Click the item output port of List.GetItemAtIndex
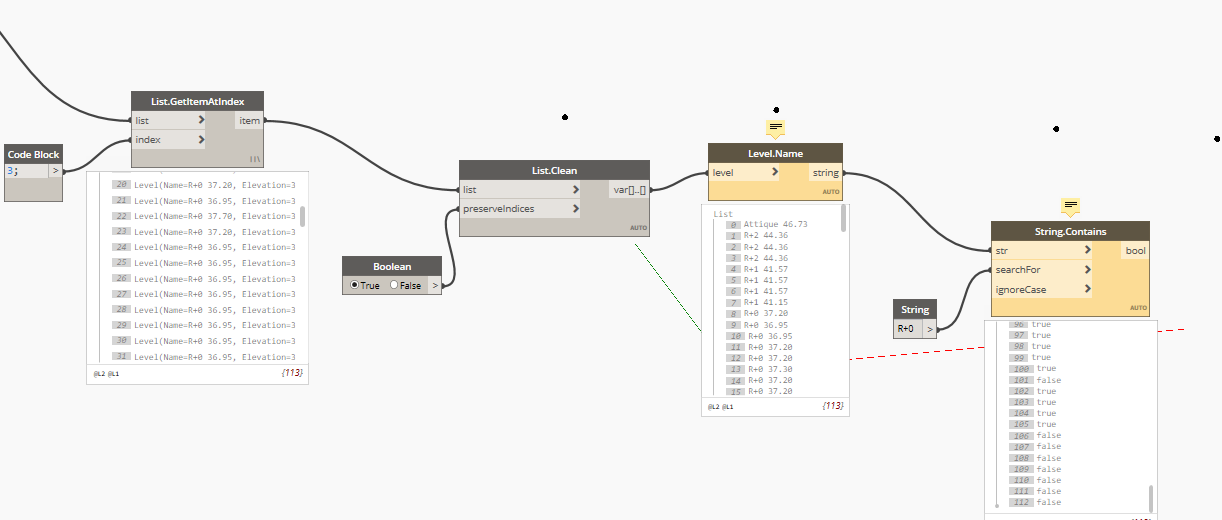The width and height of the screenshot is (1222, 520). (250, 121)
